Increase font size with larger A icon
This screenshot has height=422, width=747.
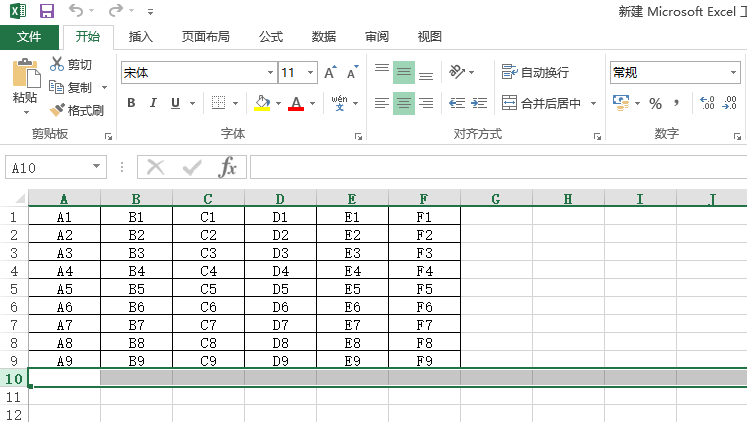[x=330, y=73]
